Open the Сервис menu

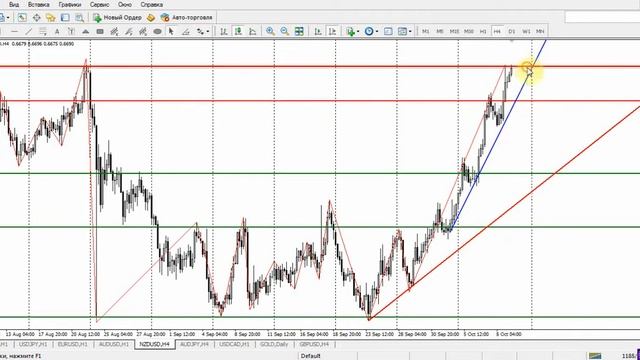click(99, 5)
